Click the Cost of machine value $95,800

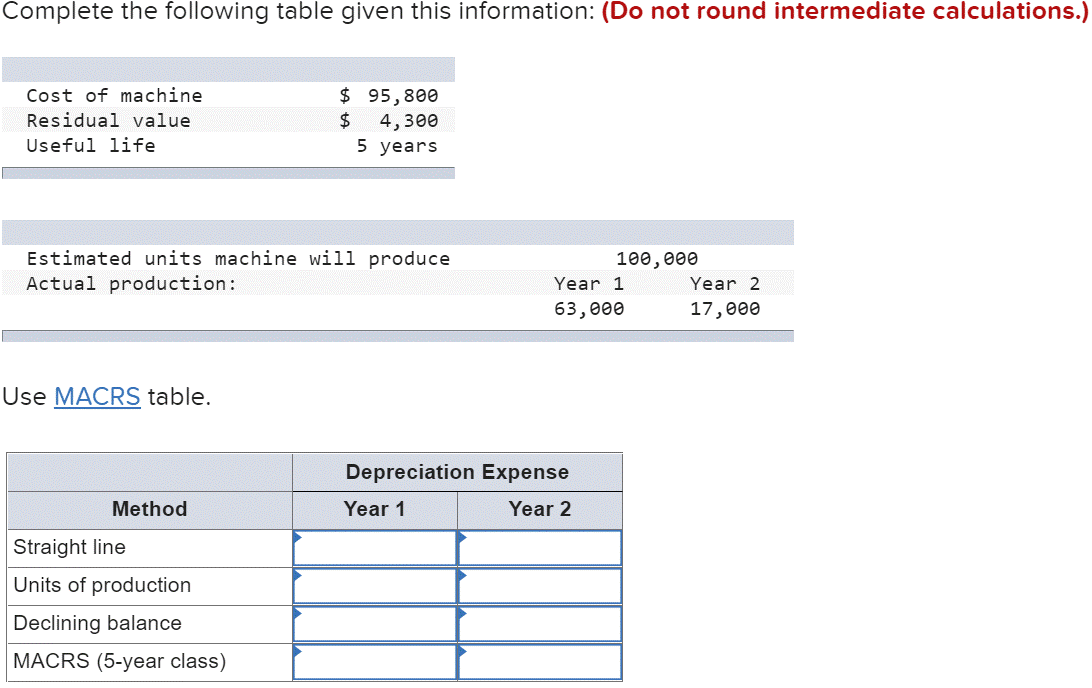392,95
